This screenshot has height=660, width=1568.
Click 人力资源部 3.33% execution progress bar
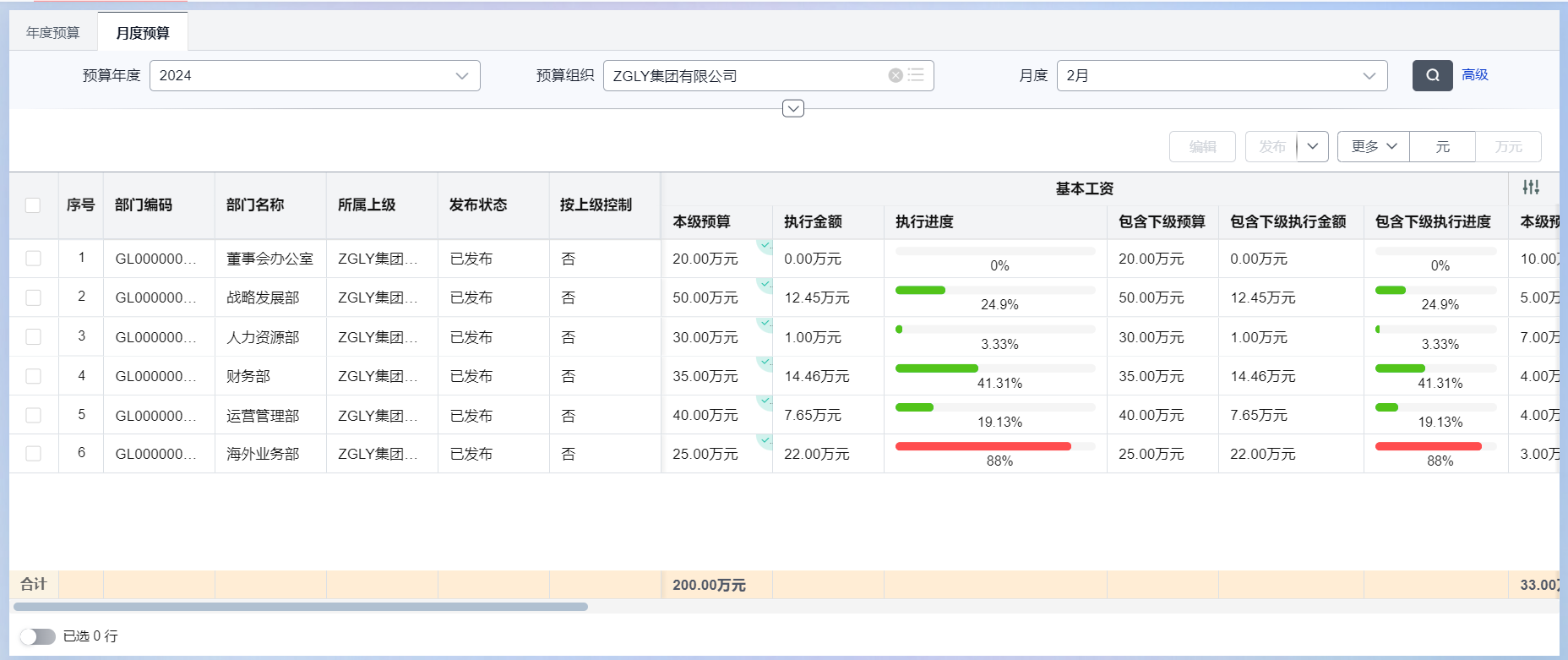tap(995, 329)
